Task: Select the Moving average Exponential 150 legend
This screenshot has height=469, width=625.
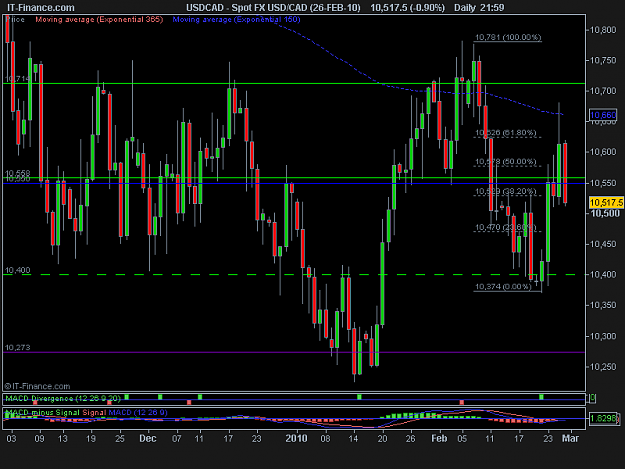Action: (236, 19)
